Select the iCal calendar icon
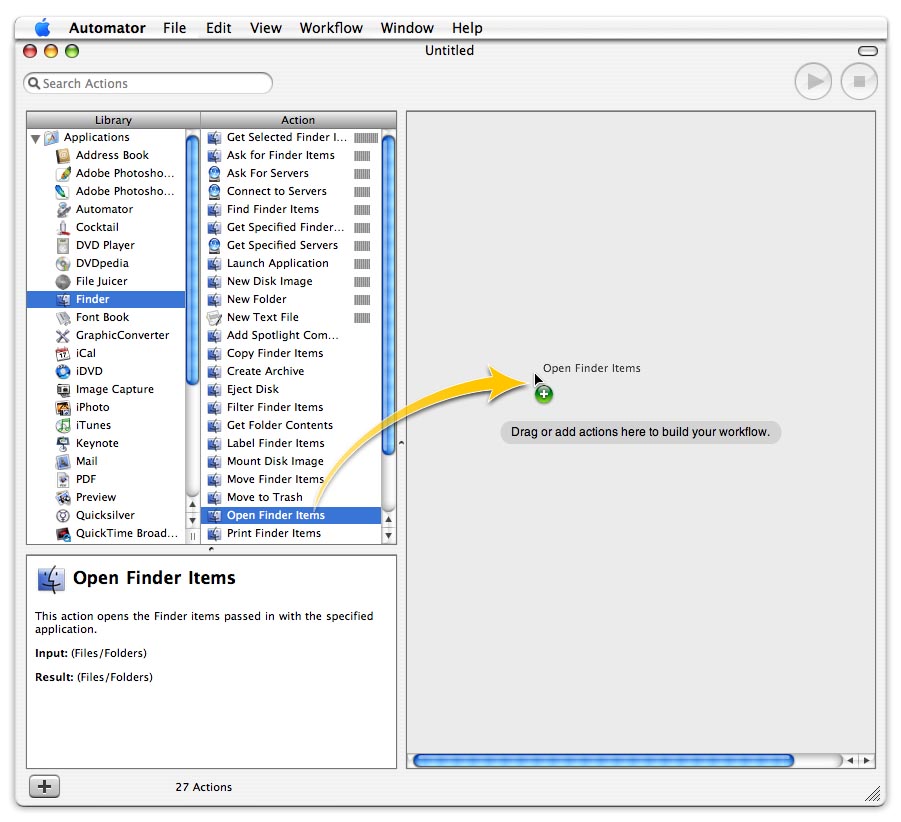Screen dimensions: 901x822 pyautogui.click(x=63, y=353)
